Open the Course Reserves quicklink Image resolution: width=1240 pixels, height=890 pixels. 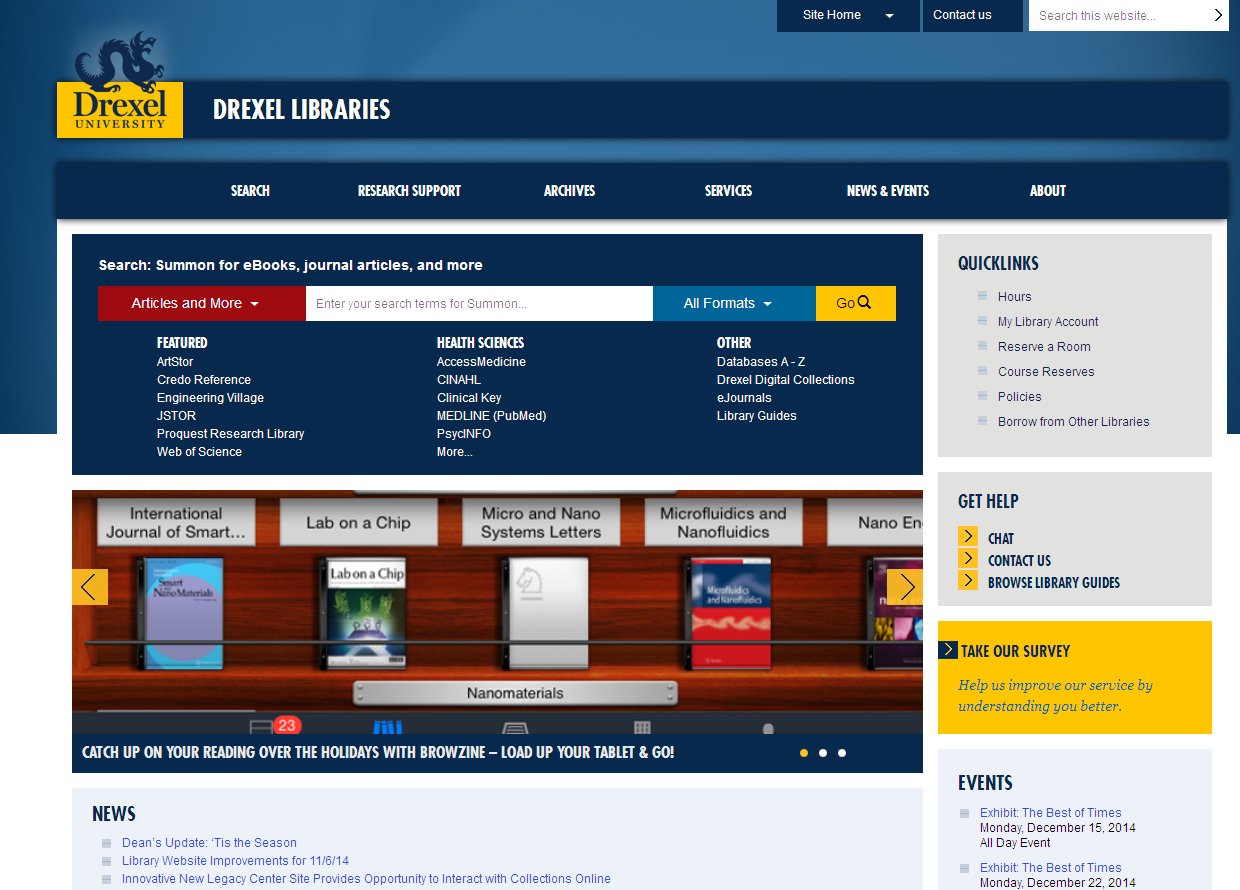(x=1046, y=372)
